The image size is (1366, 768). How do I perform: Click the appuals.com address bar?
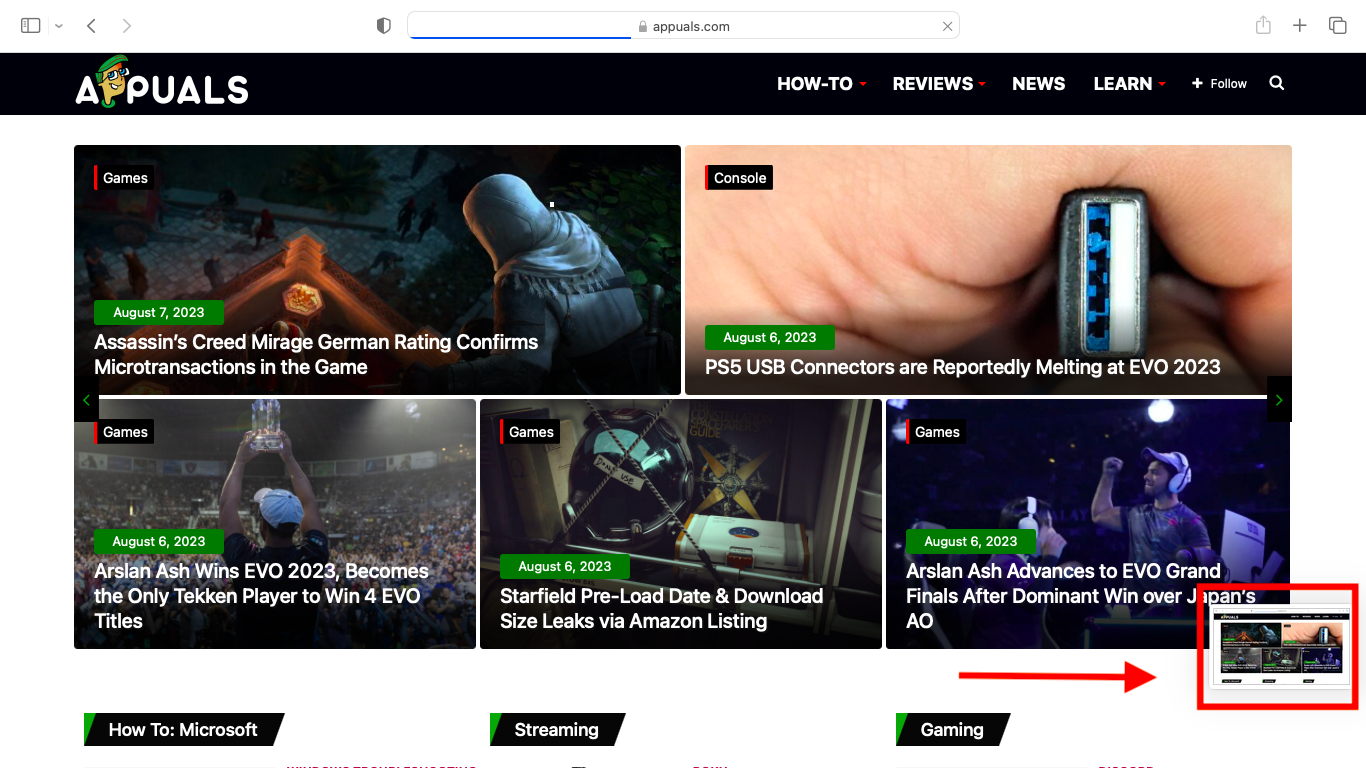point(683,26)
